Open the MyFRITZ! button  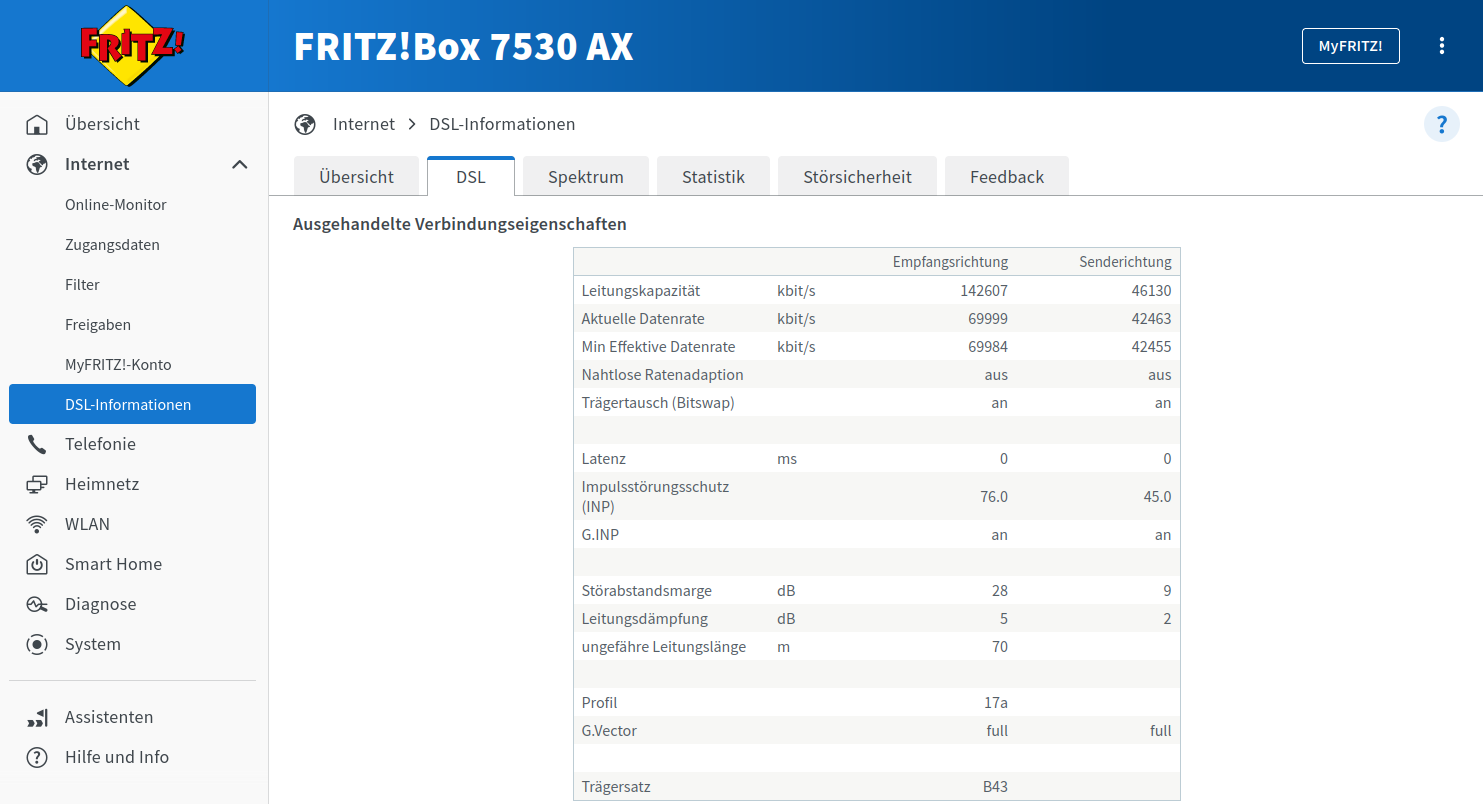click(x=1350, y=46)
